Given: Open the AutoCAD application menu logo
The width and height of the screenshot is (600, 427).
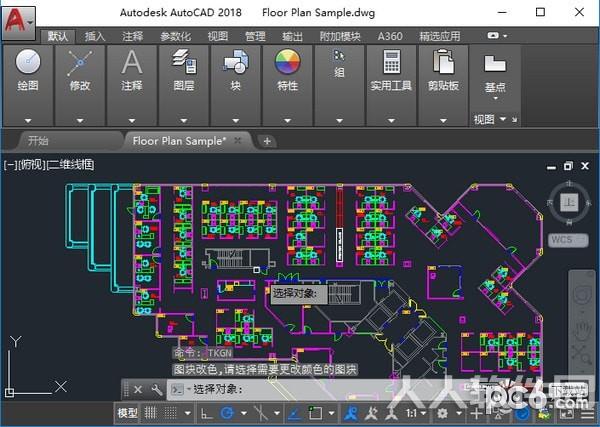Looking at the screenshot, I should [x=18, y=23].
